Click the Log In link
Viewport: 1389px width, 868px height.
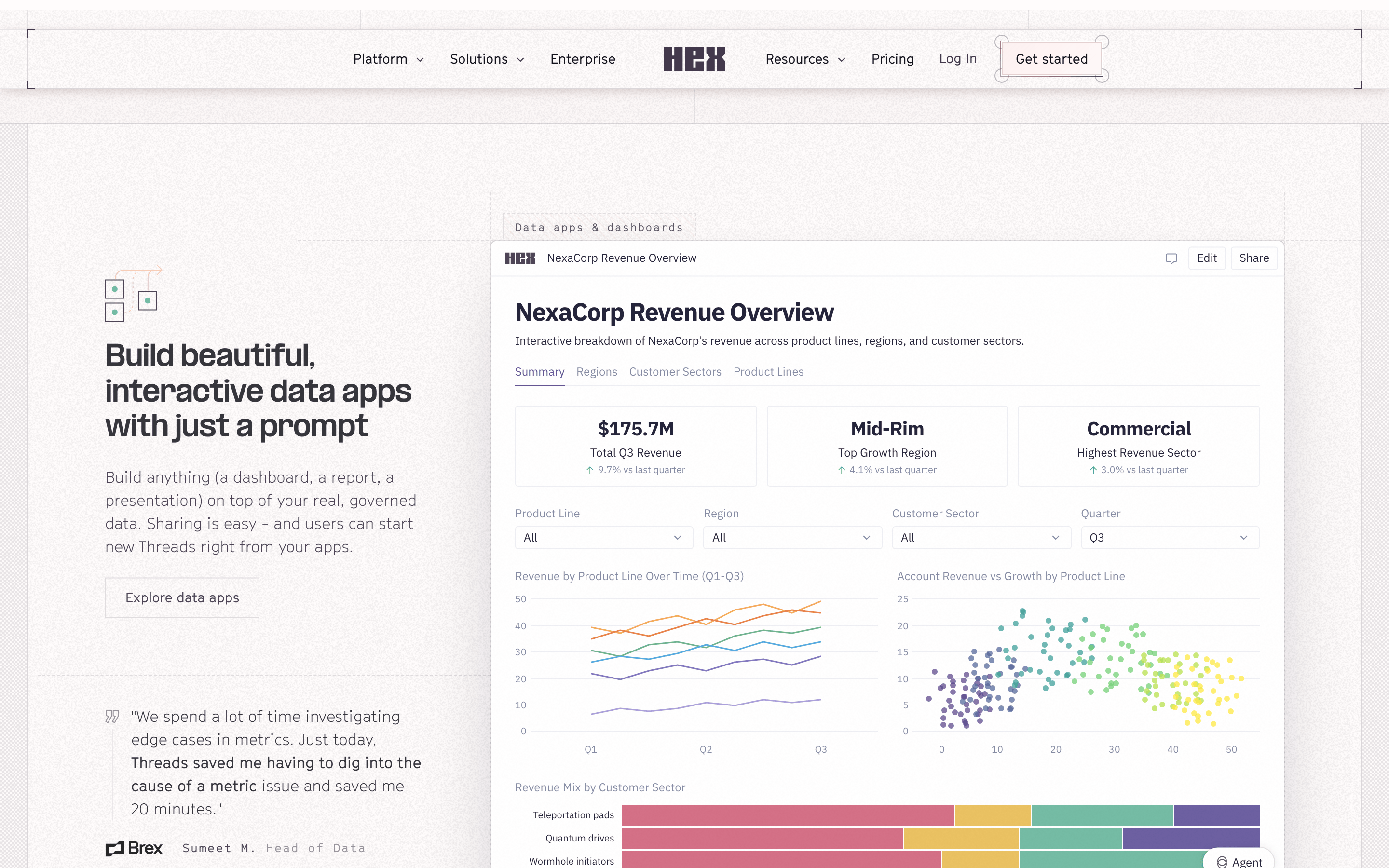pyautogui.click(x=957, y=59)
